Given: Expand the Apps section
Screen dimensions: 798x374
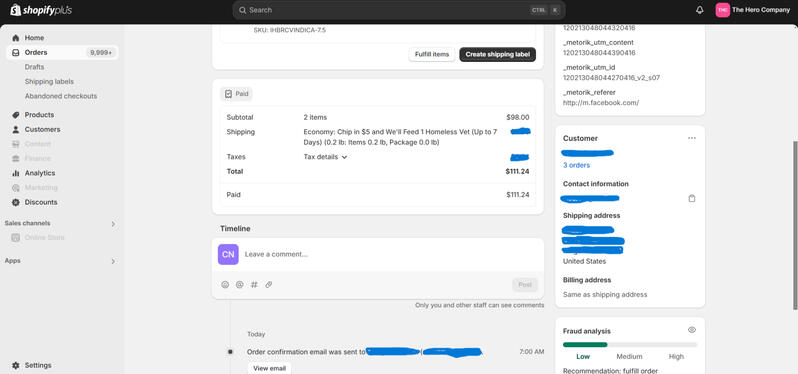Looking at the screenshot, I should pos(113,262).
